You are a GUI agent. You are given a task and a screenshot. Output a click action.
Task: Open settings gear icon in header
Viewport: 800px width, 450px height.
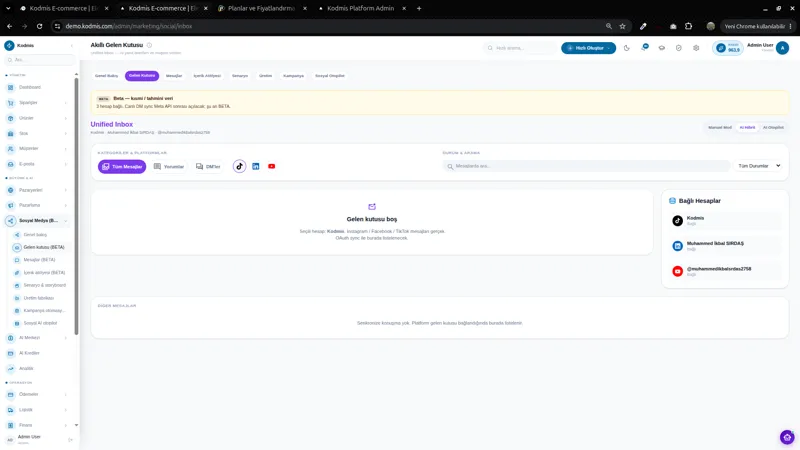pos(696,48)
